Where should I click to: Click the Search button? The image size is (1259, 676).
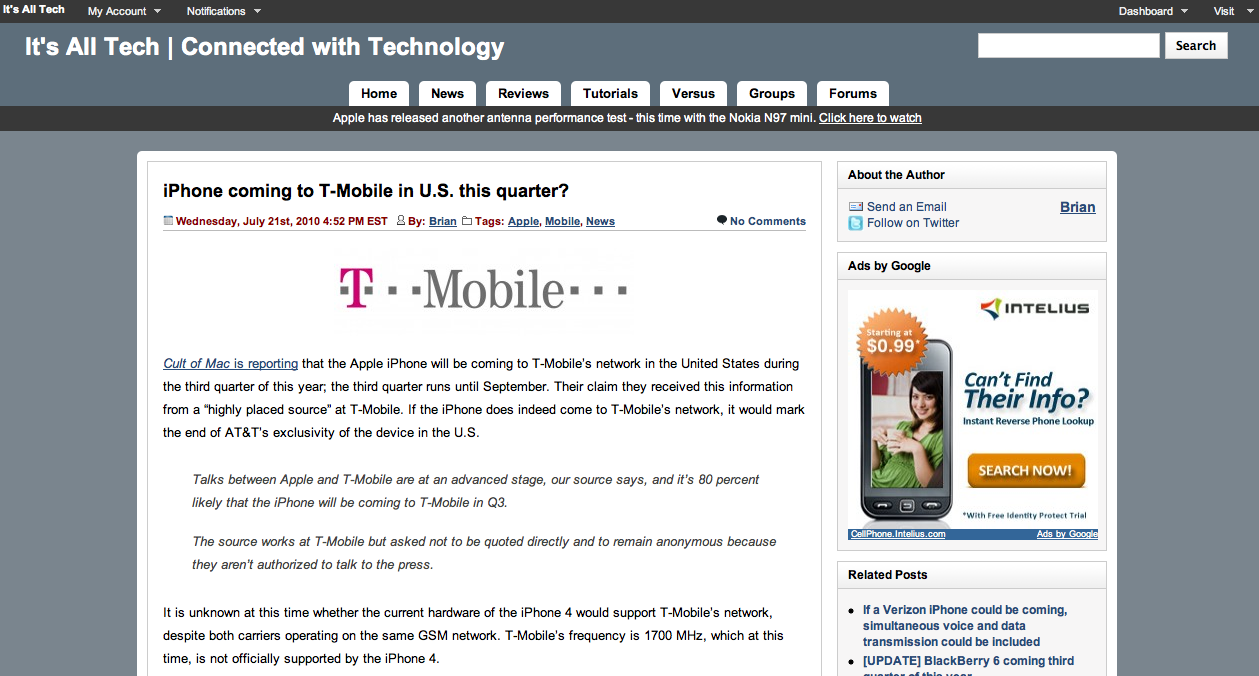[1196, 45]
